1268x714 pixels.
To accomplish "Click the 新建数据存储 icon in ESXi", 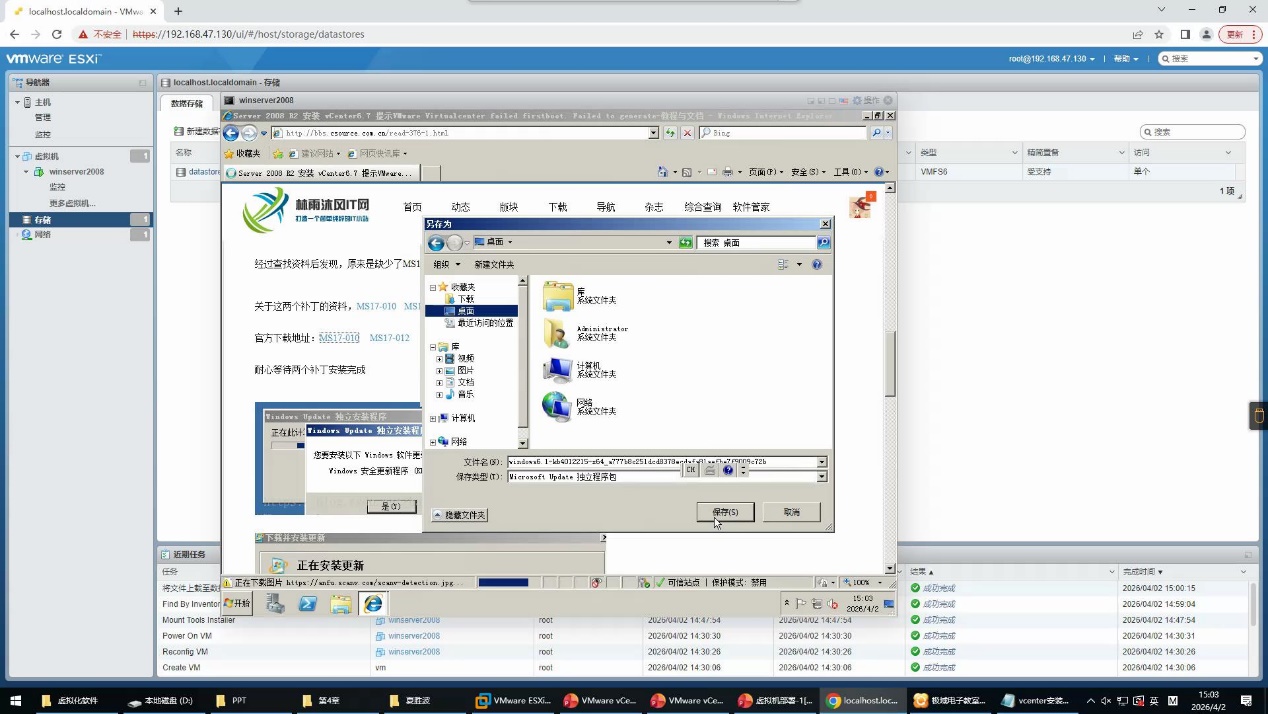I will tap(179, 131).
